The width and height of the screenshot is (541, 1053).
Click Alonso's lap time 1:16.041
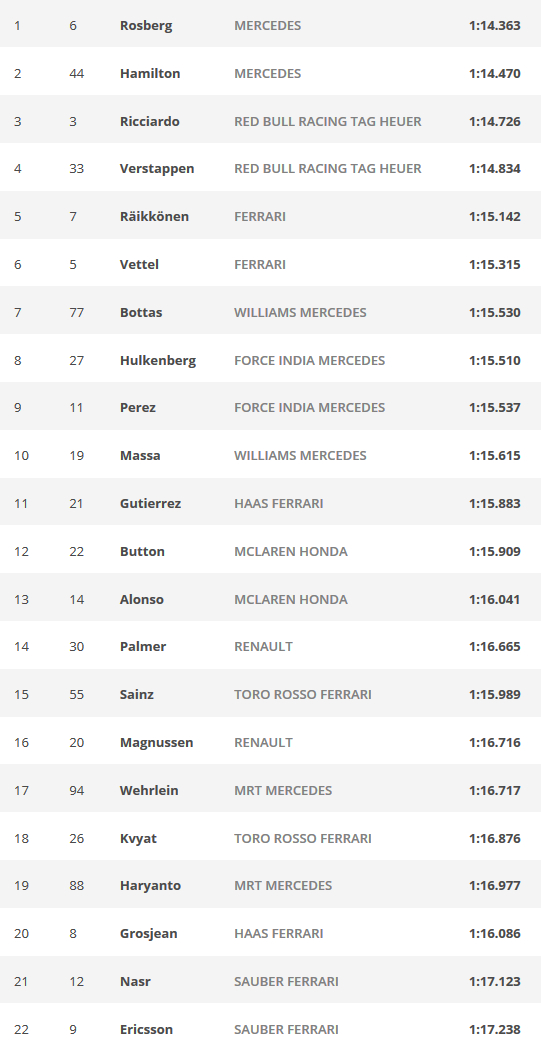click(x=495, y=599)
